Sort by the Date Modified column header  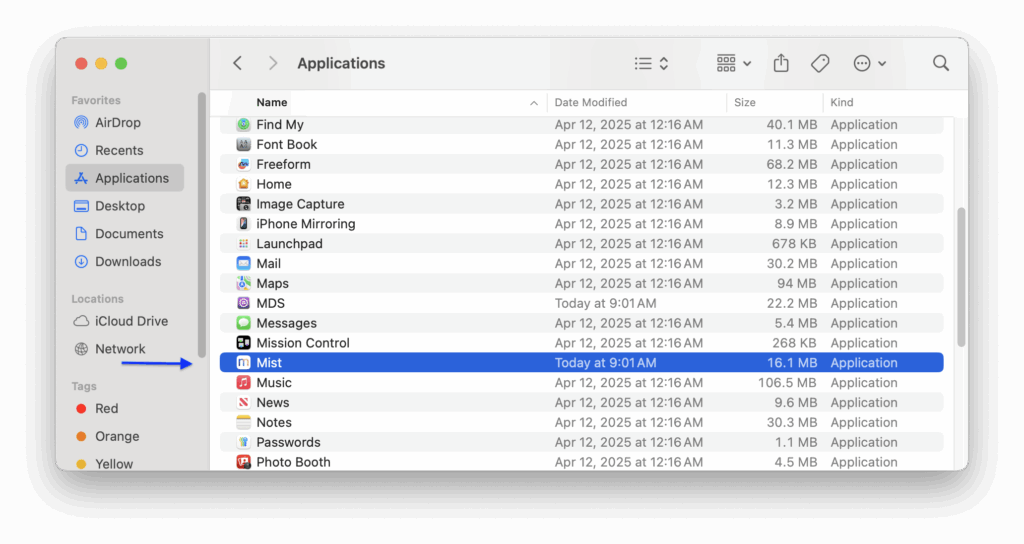pos(590,103)
